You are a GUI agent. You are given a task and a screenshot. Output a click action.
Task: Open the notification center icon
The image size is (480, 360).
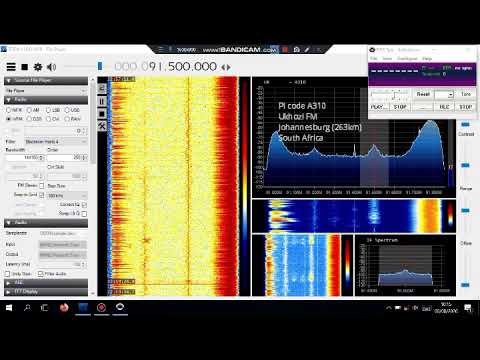tap(468, 308)
